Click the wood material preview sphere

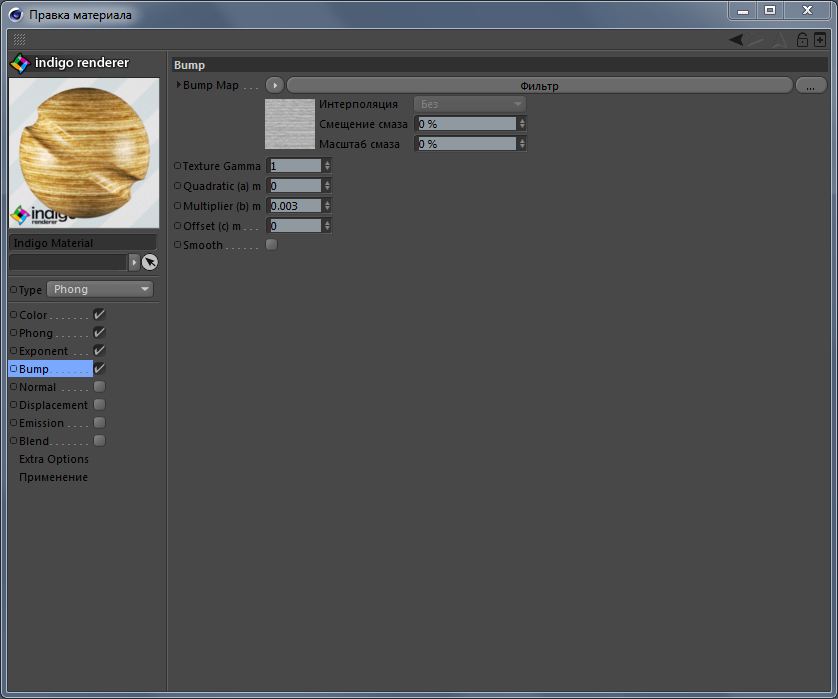click(x=84, y=153)
